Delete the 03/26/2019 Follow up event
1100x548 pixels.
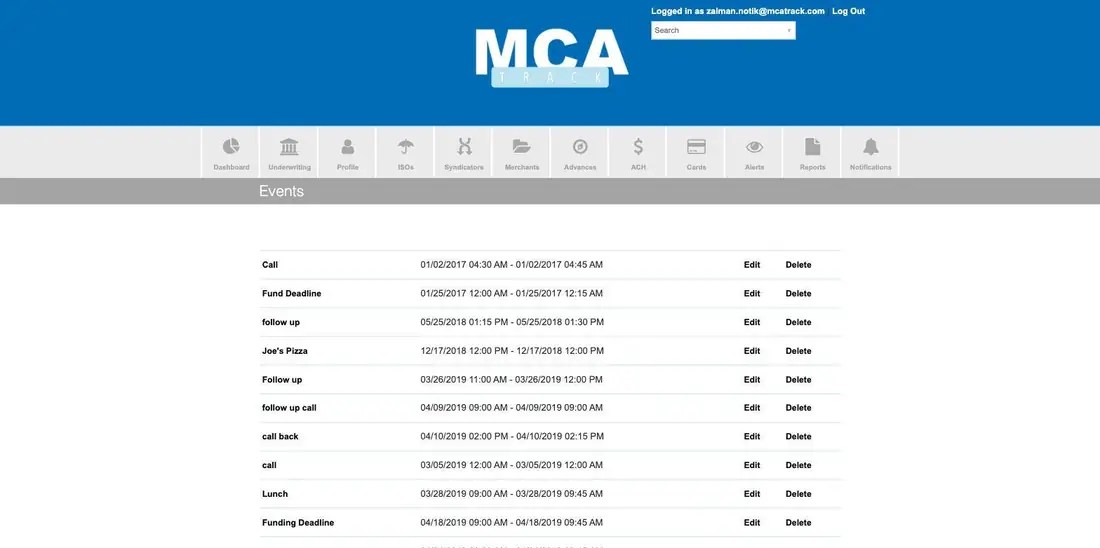[x=798, y=380]
